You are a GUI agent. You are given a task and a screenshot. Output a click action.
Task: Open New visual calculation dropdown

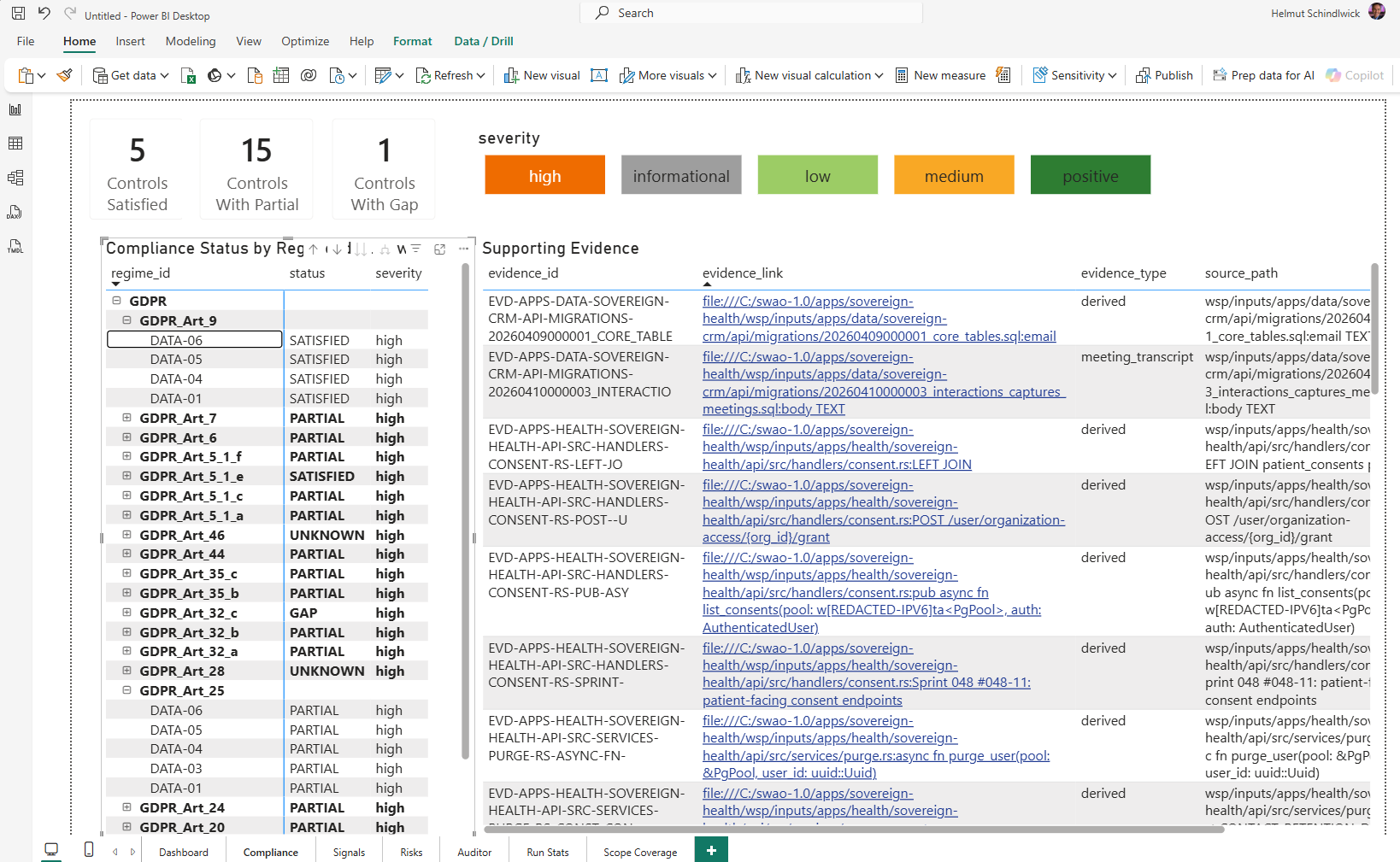879,75
